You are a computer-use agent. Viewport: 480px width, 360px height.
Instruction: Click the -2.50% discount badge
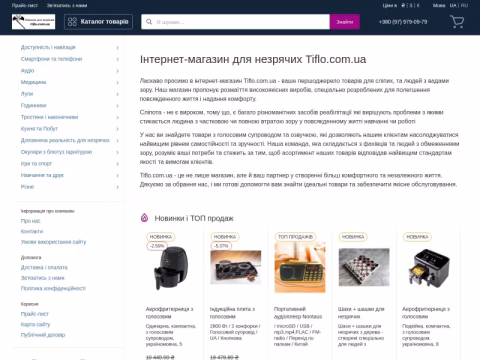(157, 246)
